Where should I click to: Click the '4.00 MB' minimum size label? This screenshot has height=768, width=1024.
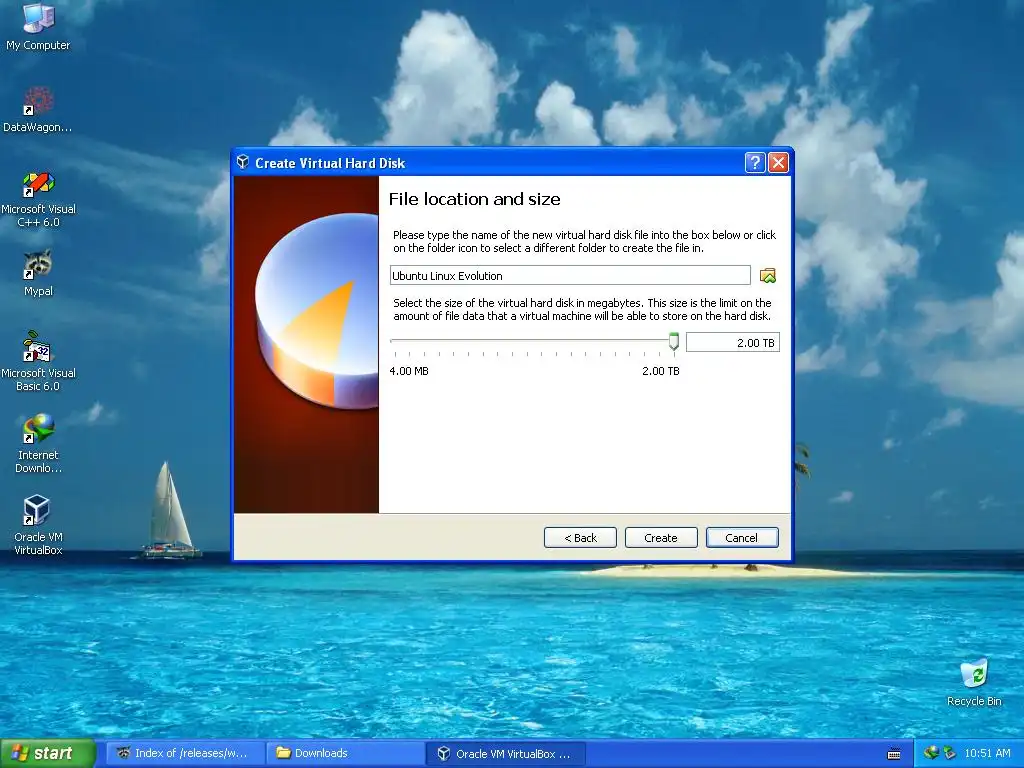pyautogui.click(x=409, y=371)
